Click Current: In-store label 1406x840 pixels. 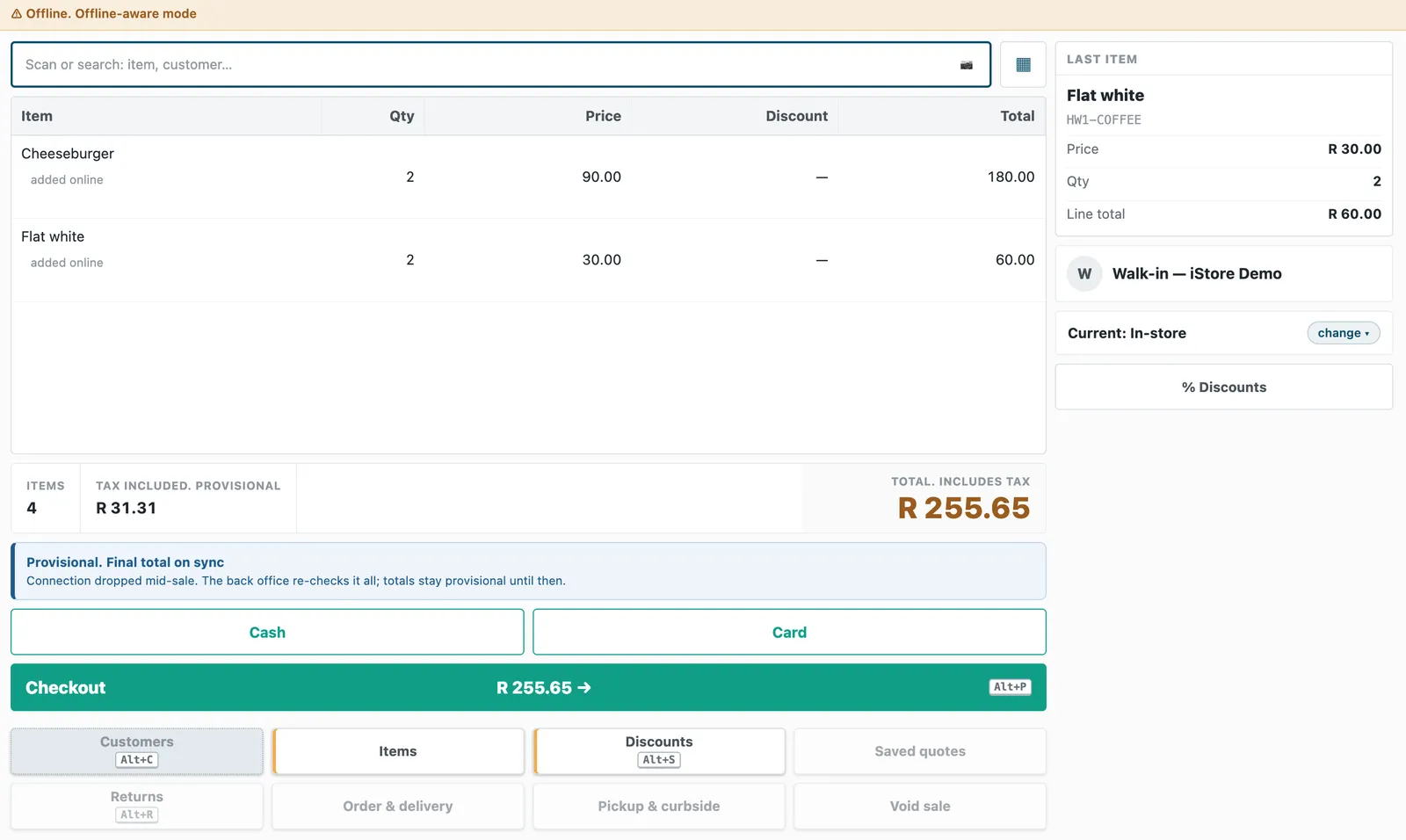click(x=1127, y=333)
